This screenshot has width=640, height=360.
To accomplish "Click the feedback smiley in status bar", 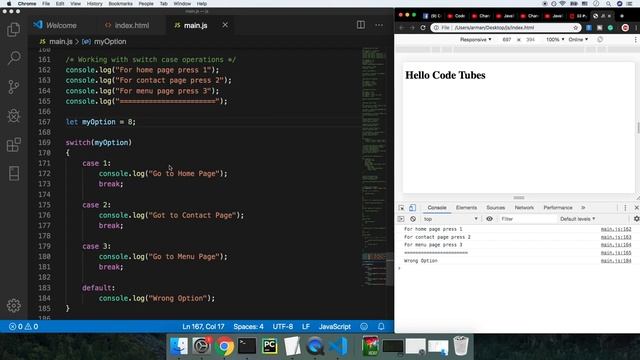I will coord(364,327).
